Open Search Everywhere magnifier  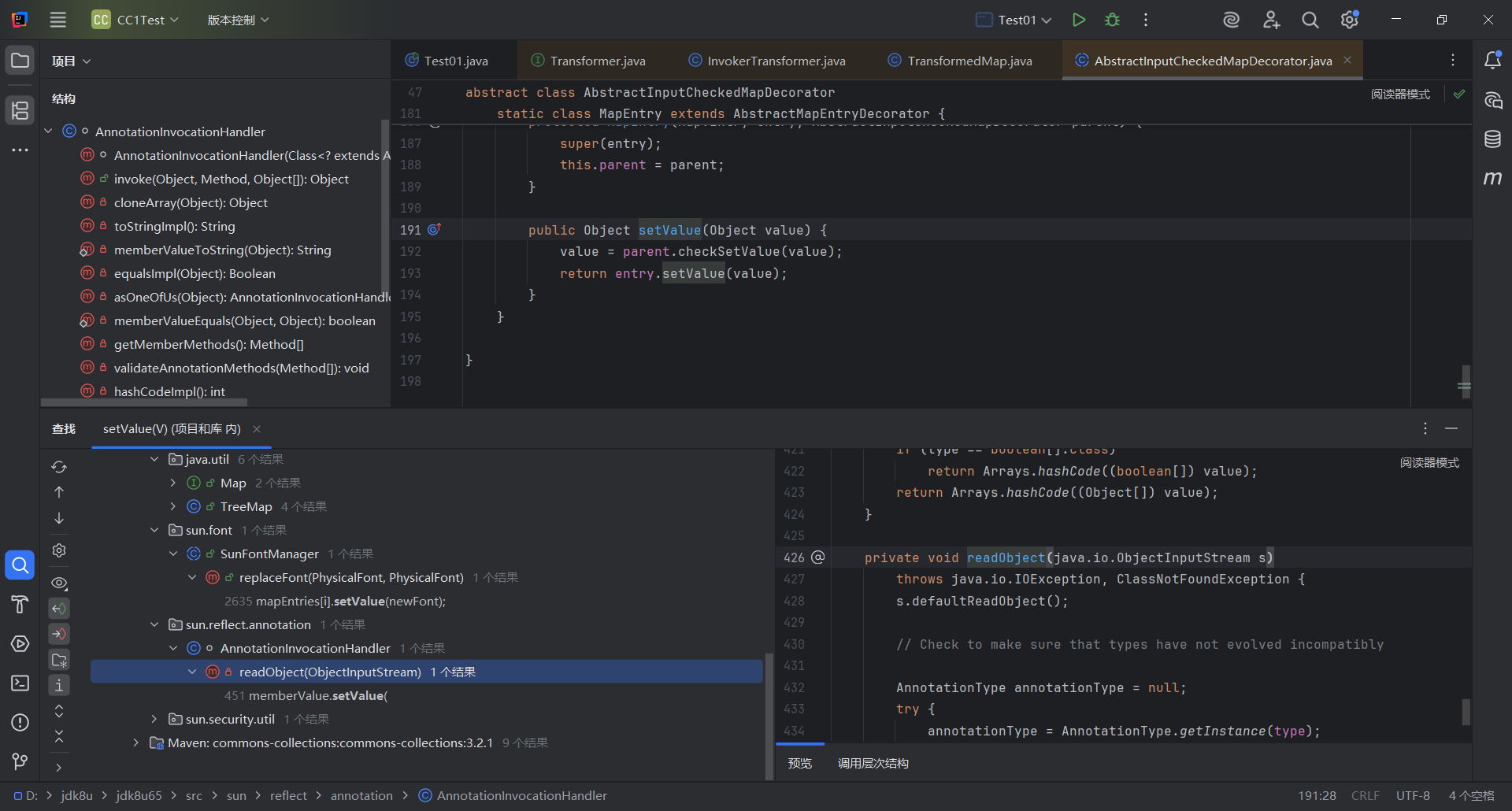tap(1310, 20)
